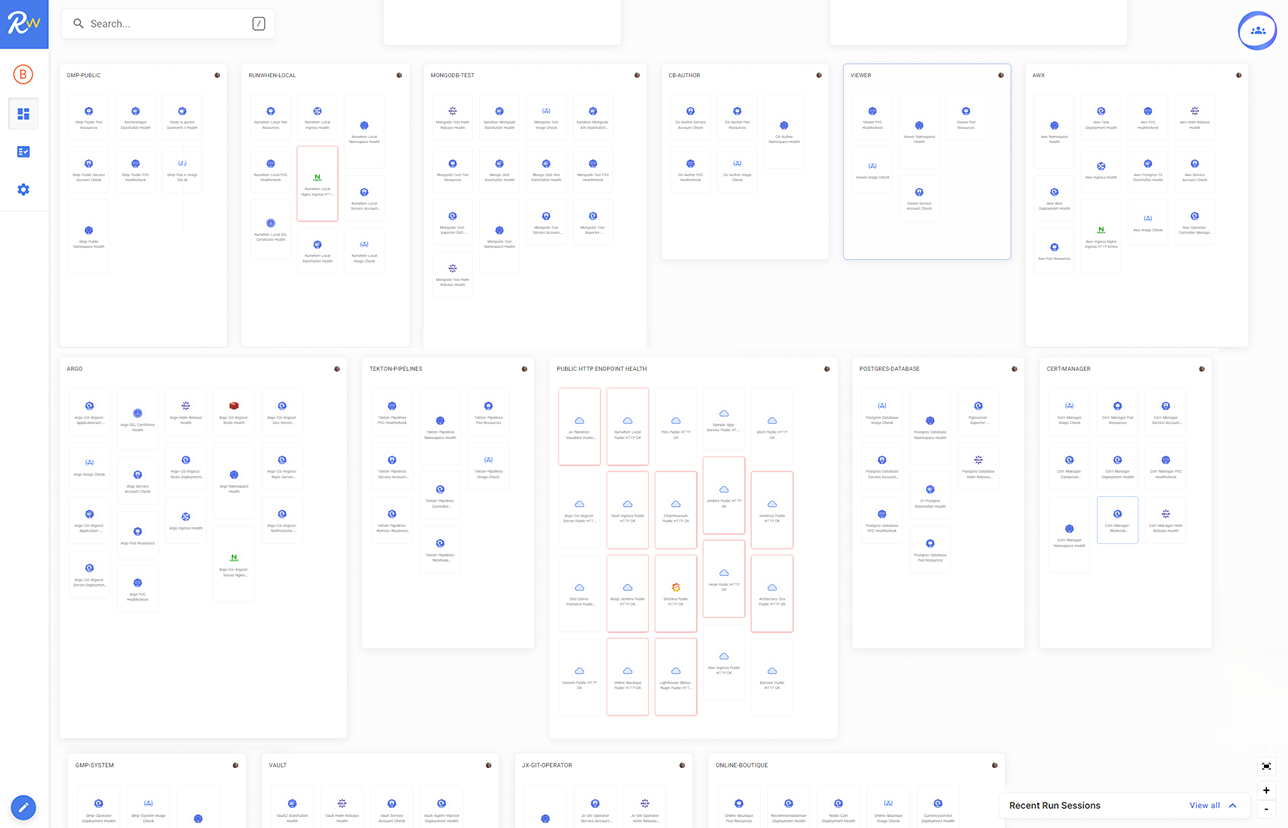Open the Awx Postgres-13 Statefulset Health card
Image resolution: width=1288 pixels, height=828 pixels.
(1148, 170)
